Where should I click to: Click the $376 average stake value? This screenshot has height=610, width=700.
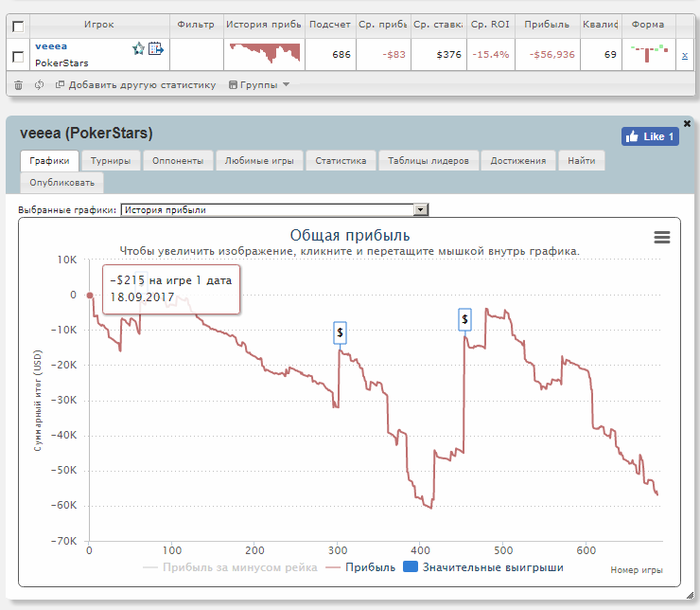point(449,54)
